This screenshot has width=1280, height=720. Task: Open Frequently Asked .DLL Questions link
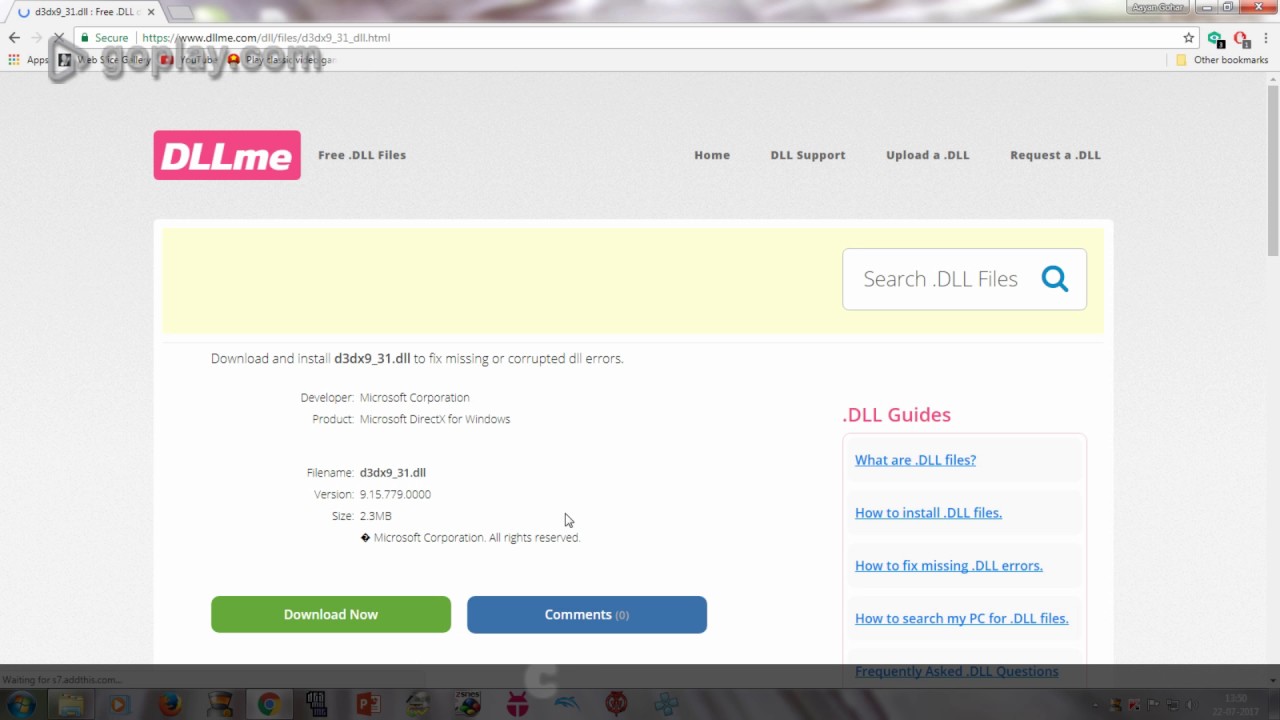tap(956, 671)
